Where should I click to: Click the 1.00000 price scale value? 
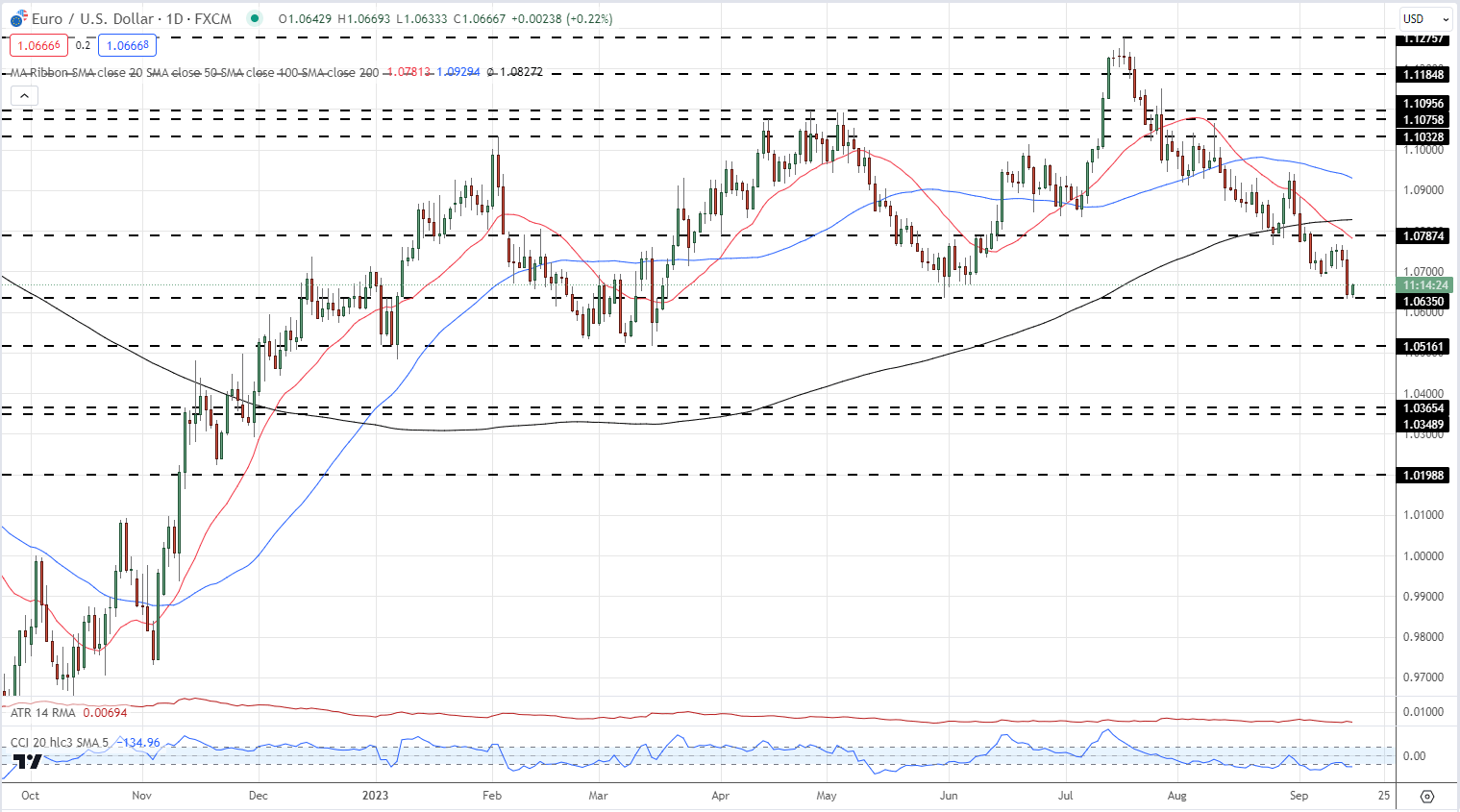click(x=1423, y=556)
